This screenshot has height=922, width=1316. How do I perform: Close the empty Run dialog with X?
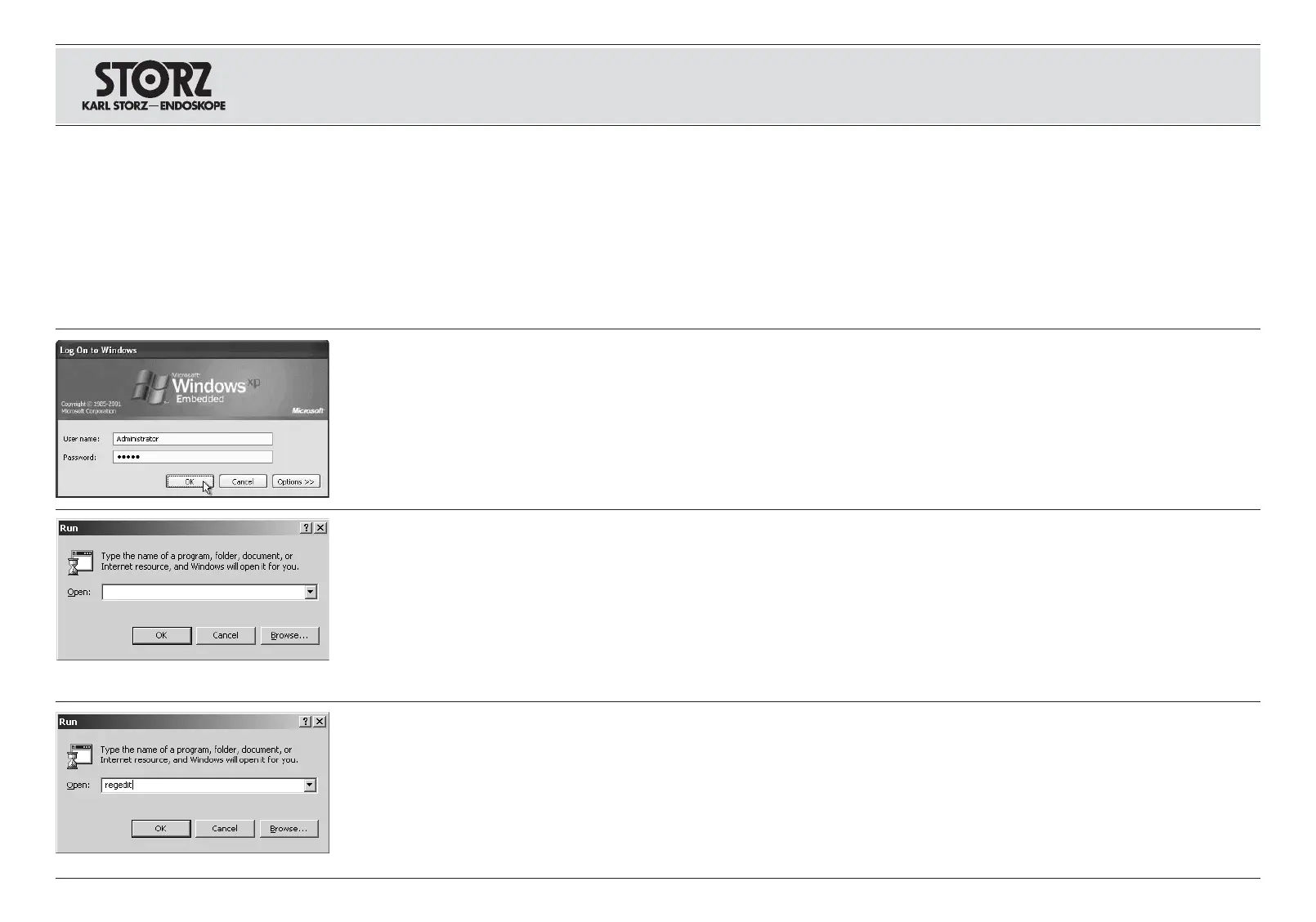320,528
